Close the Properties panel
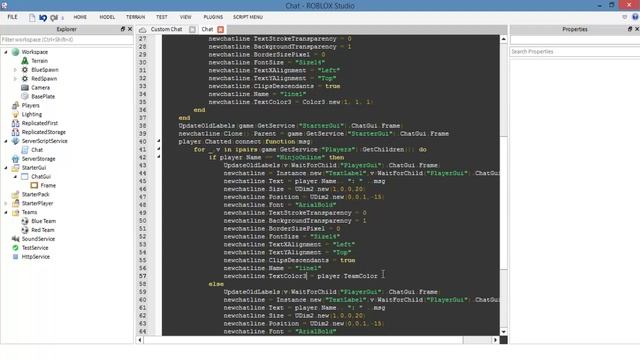Viewport: 640px width, 360px height. click(x=637, y=29)
